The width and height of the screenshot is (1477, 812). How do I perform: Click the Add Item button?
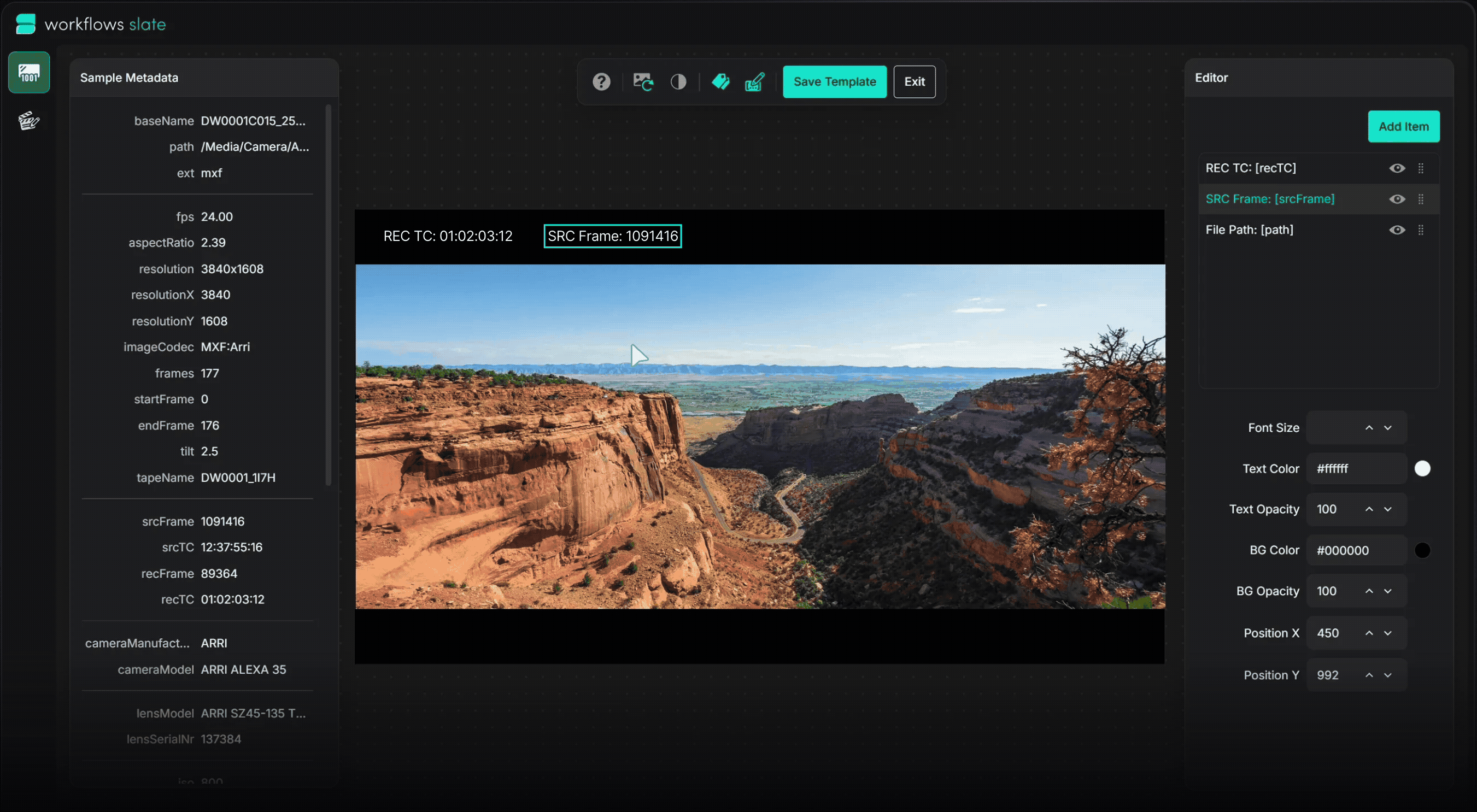tap(1404, 126)
